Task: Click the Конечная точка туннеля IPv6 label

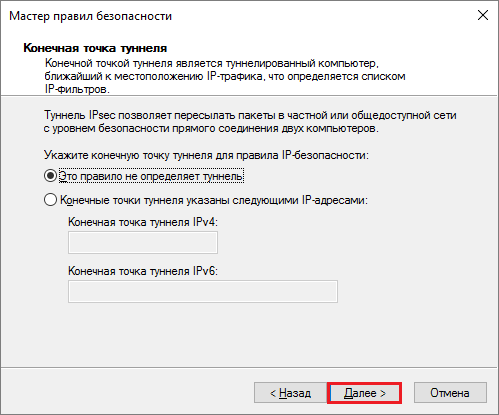Action: tap(143, 271)
